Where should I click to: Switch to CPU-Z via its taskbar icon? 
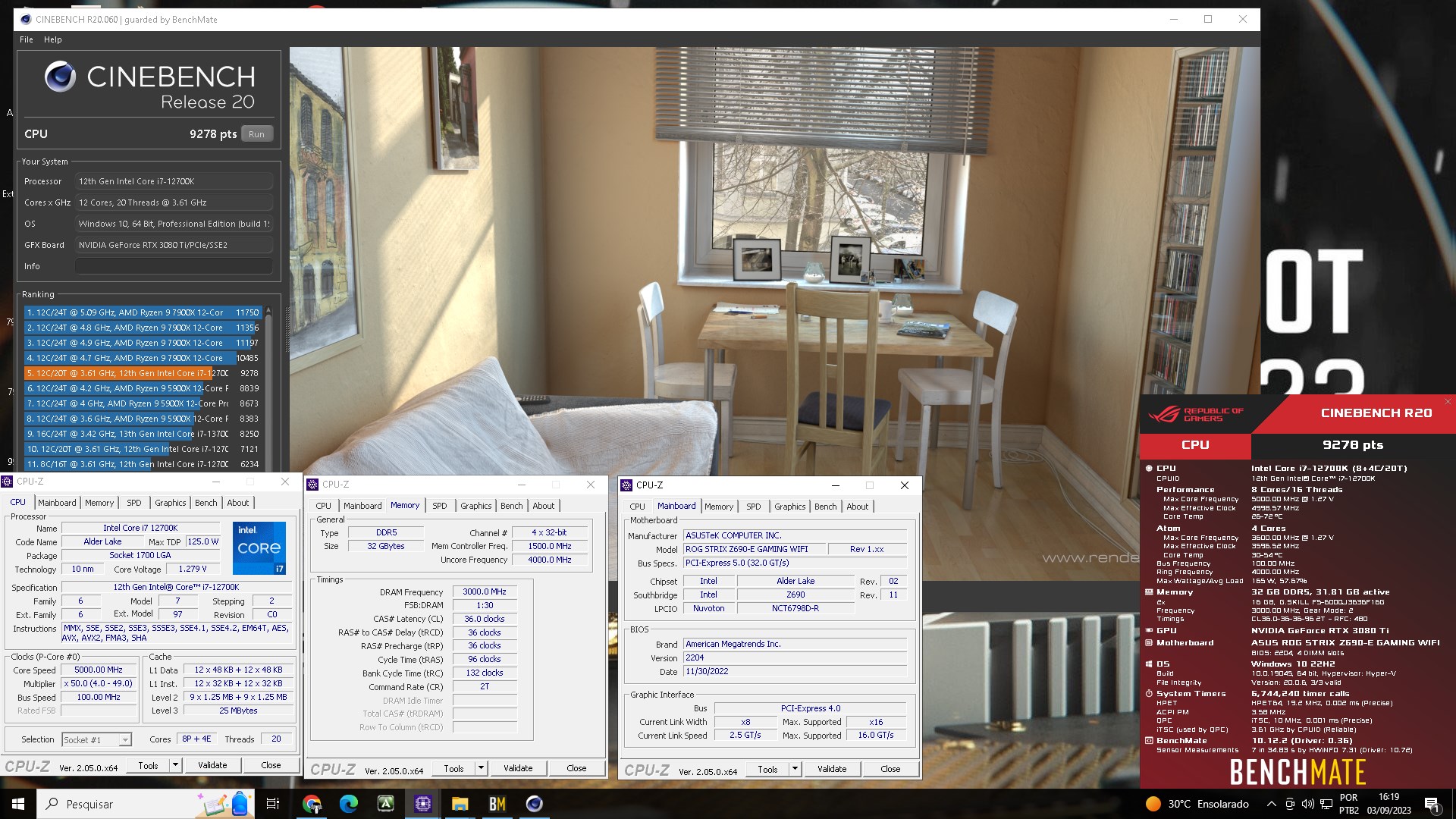[x=423, y=804]
